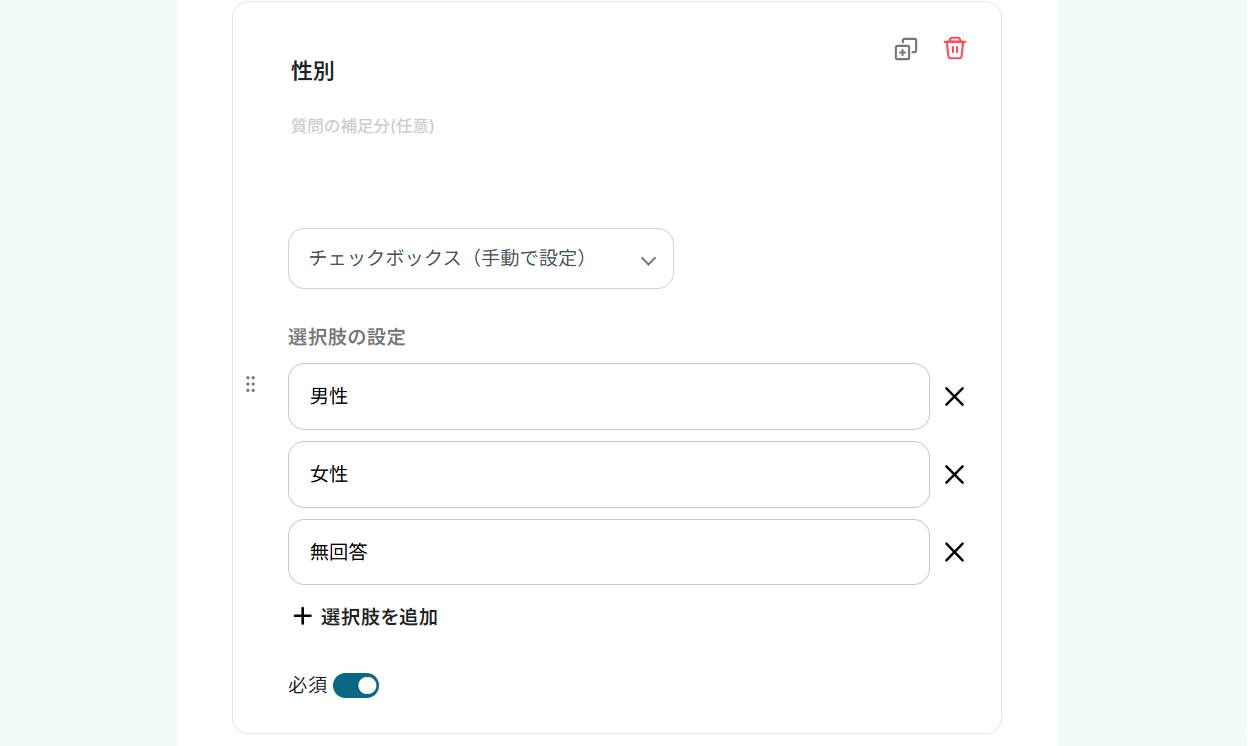Click into the 男性 option text field
Screen dimensions: 1248x746
coord(608,397)
